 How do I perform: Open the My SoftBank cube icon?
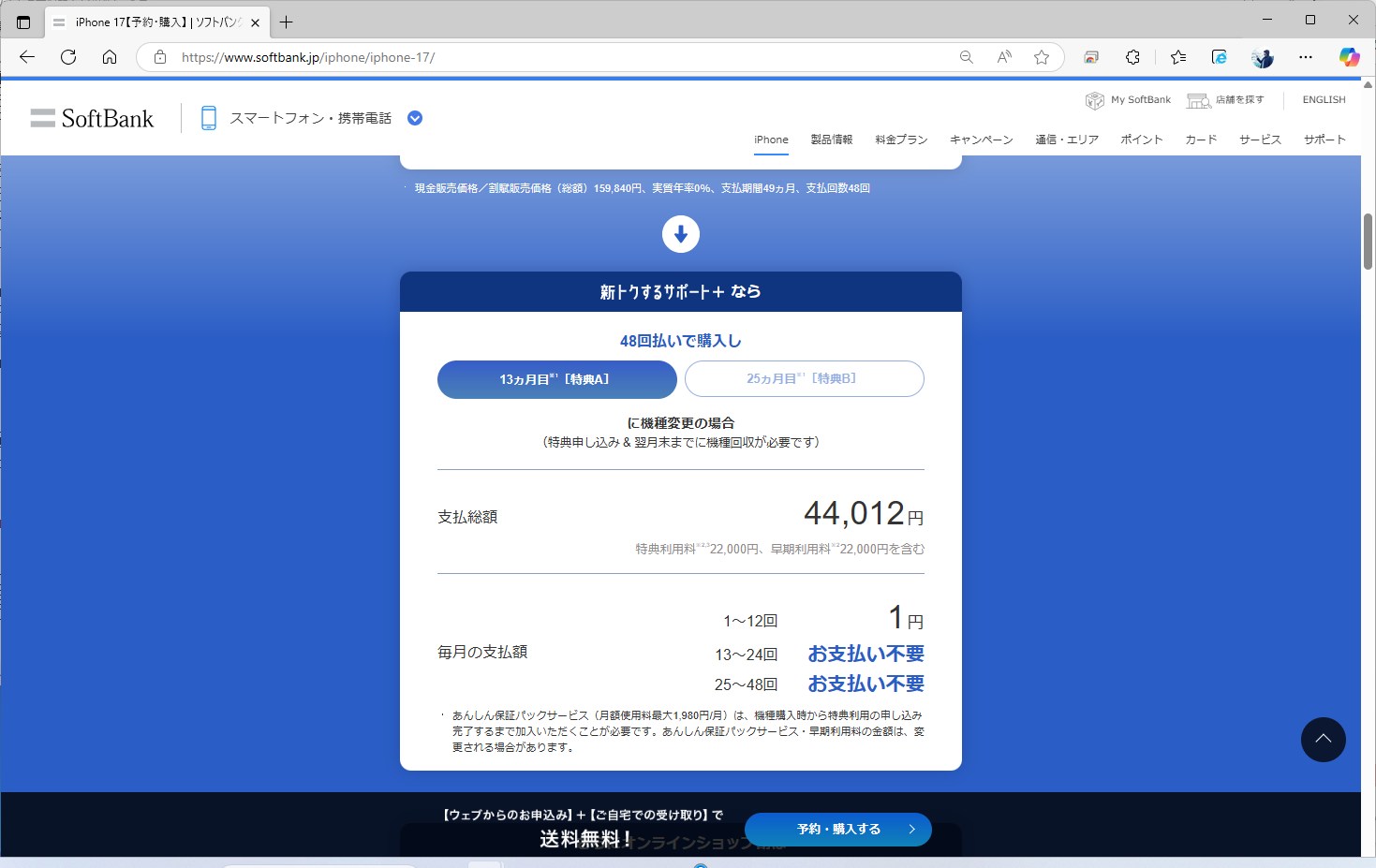pyautogui.click(x=1095, y=99)
